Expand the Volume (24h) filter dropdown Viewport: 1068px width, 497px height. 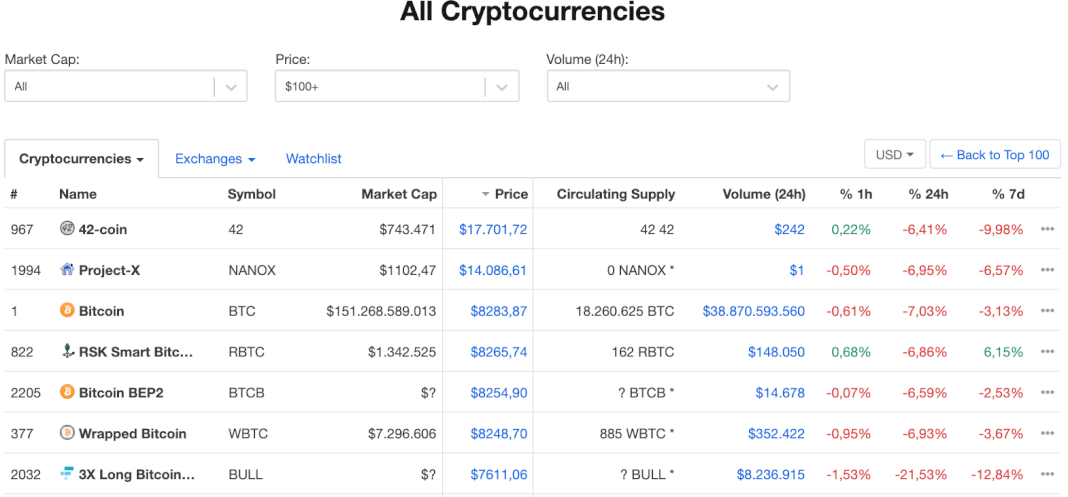point(668,86)
